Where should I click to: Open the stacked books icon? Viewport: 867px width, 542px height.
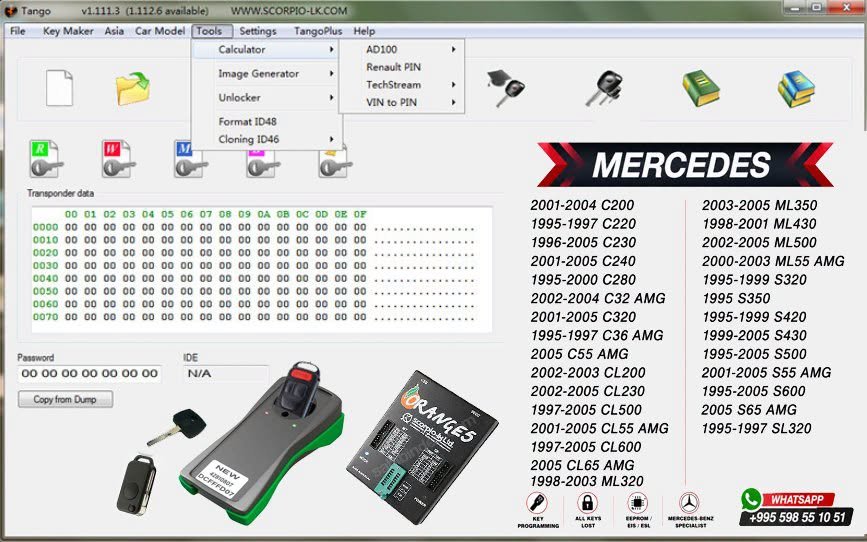pyautogui.click(x=796, y=88)
